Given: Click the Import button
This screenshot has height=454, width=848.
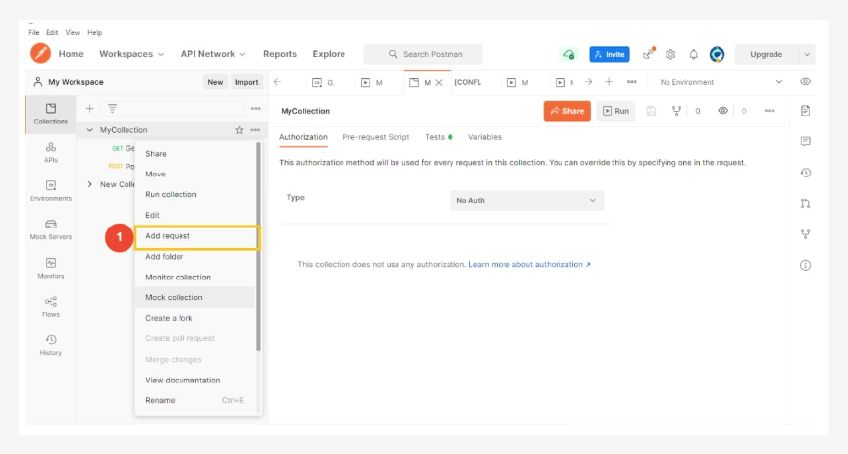Looking at the screenshot, I should tap(247, 82).
